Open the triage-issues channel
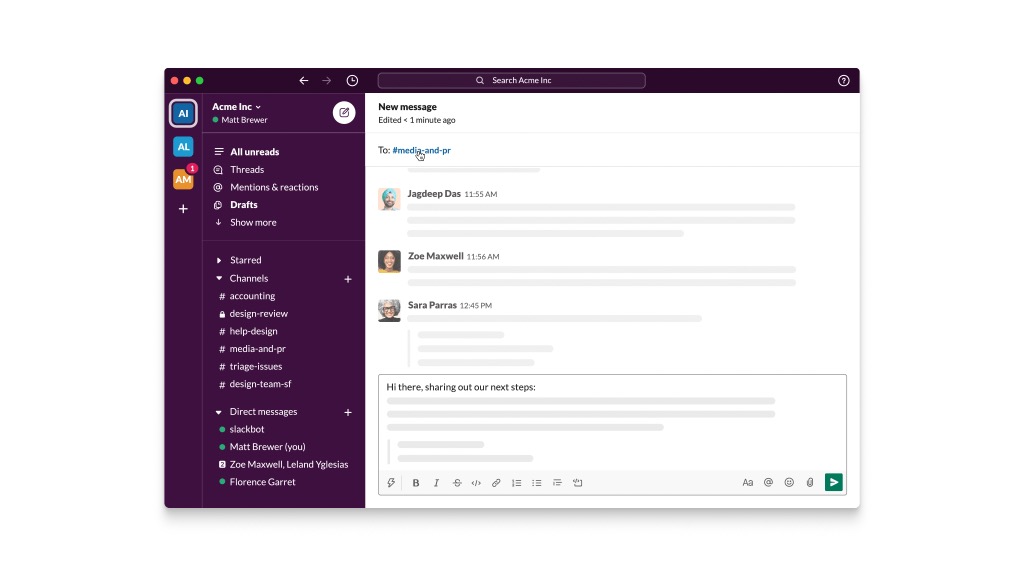This screenshot has height=576, width=1024. click(255, 366)
